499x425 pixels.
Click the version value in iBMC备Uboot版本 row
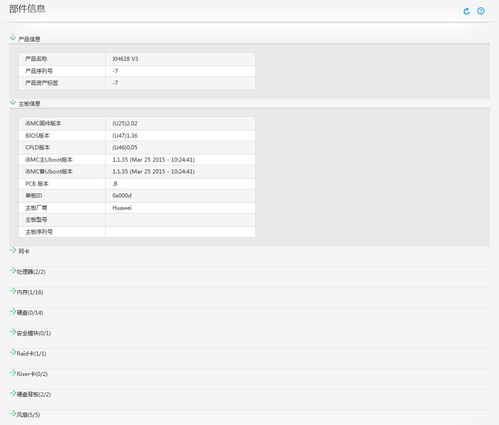click(x=153, y=171)
